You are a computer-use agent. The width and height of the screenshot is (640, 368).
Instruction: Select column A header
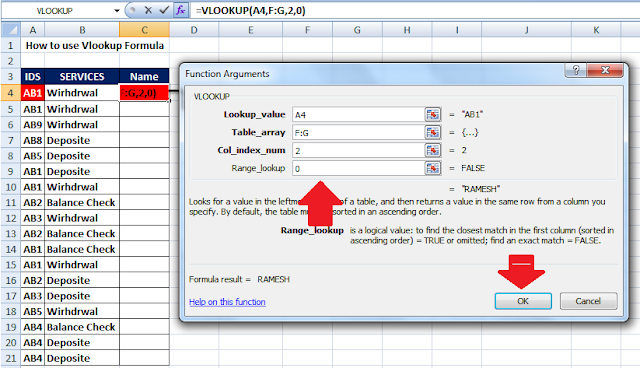(33, 30)
